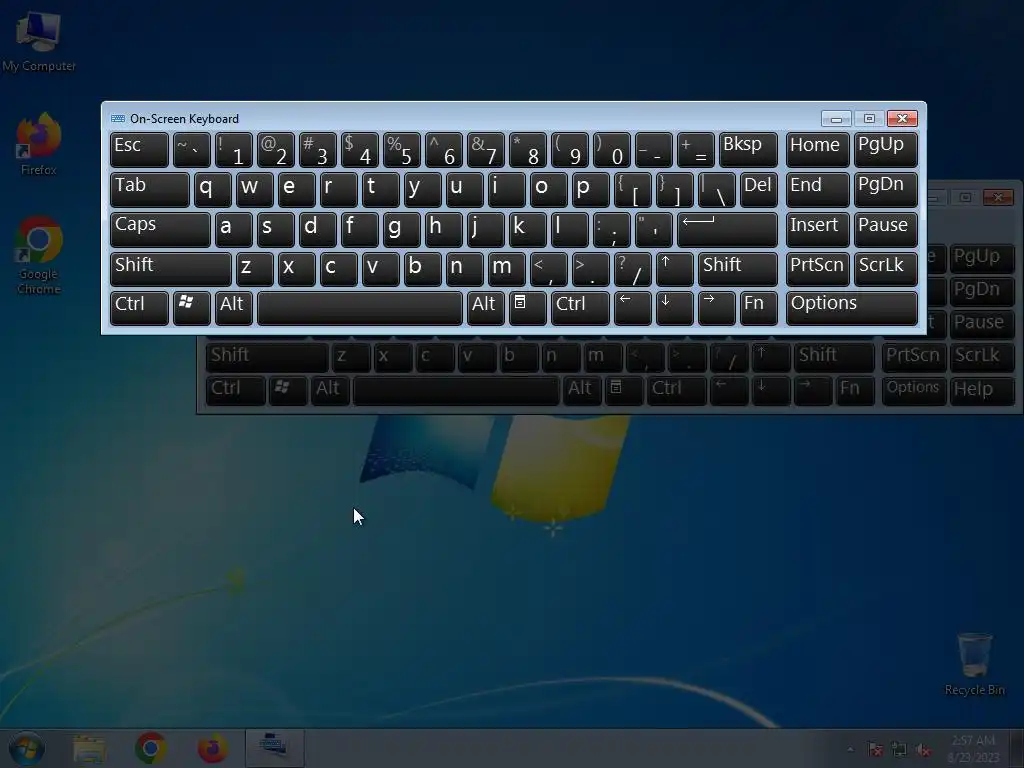1024x768 pixels.
Task: Click Fn on the background keyboard
Action: pyautogui.click(x=855, y=390)
